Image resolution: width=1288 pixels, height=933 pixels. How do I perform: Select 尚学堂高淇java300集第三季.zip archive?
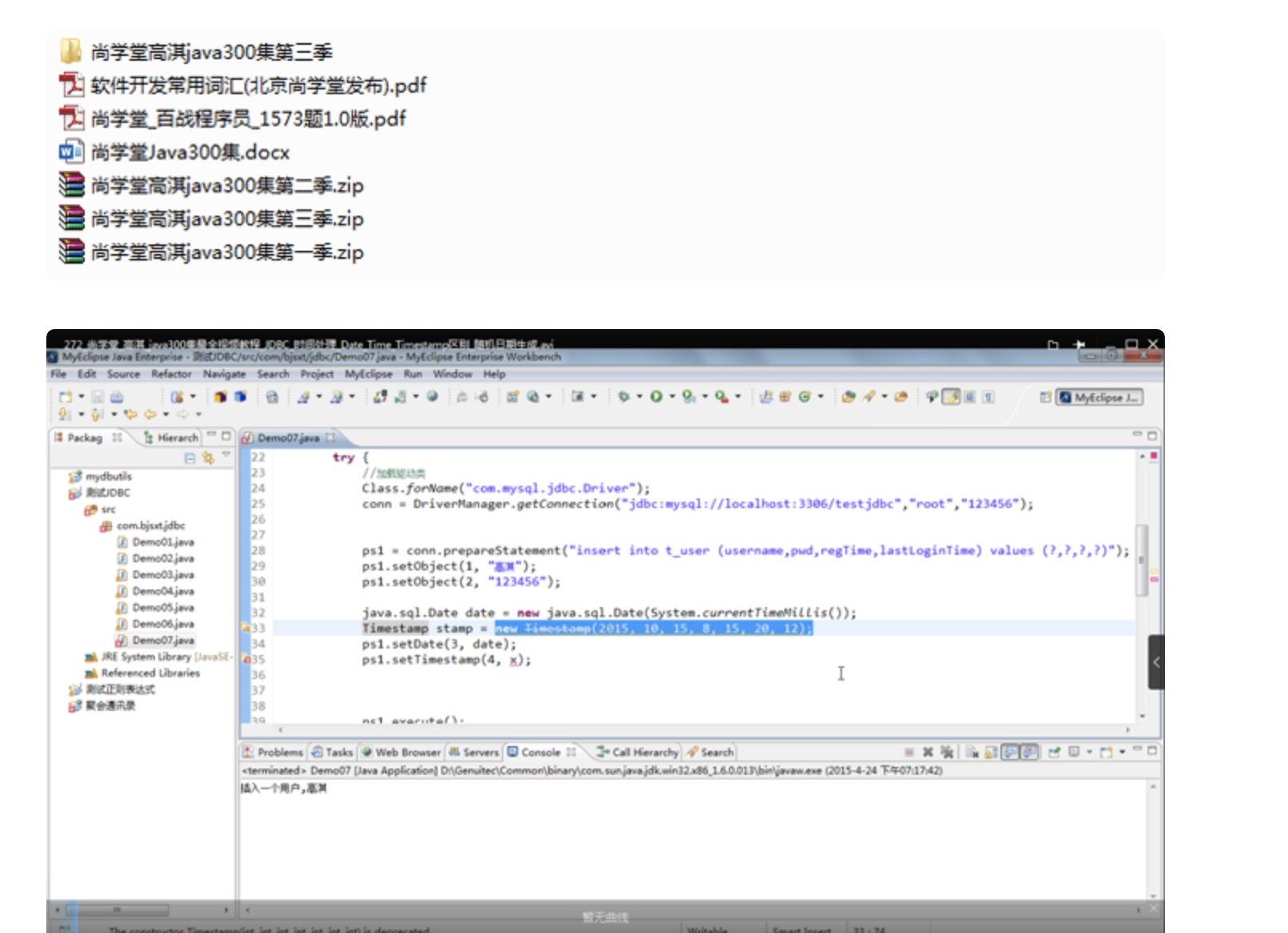click(211, 219)
